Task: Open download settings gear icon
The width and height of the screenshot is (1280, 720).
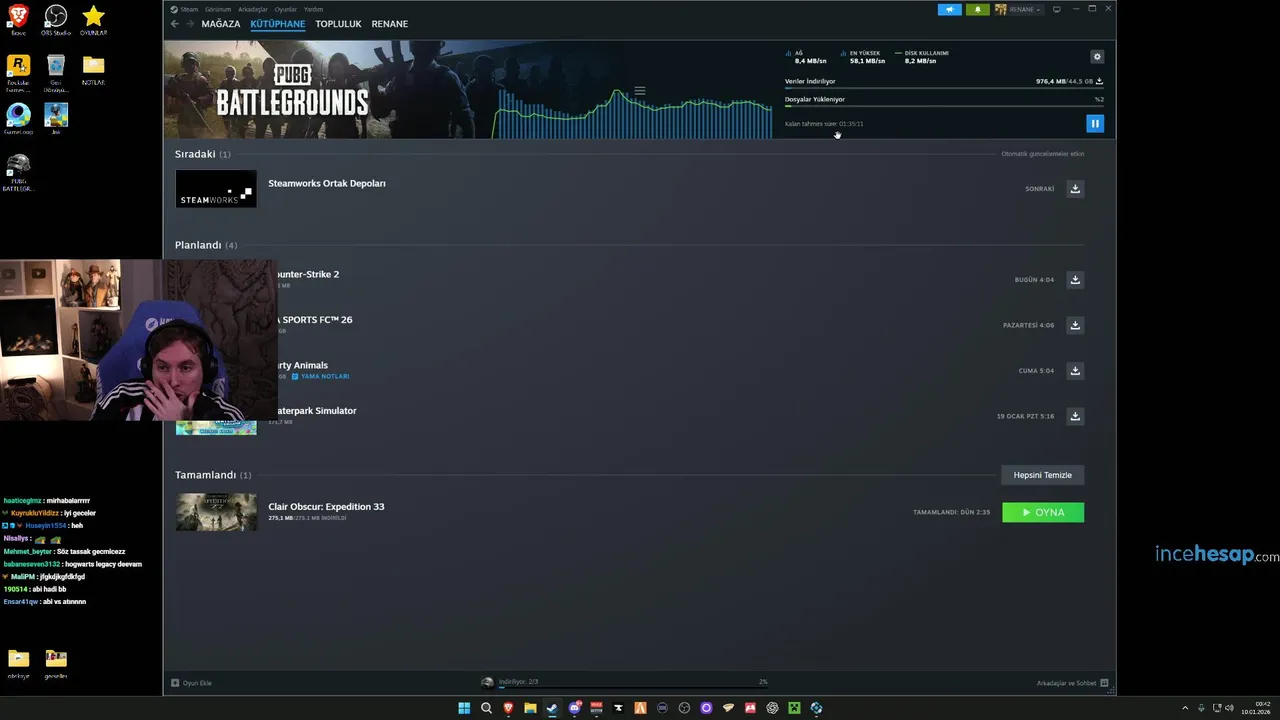Action: (1097, 57)
